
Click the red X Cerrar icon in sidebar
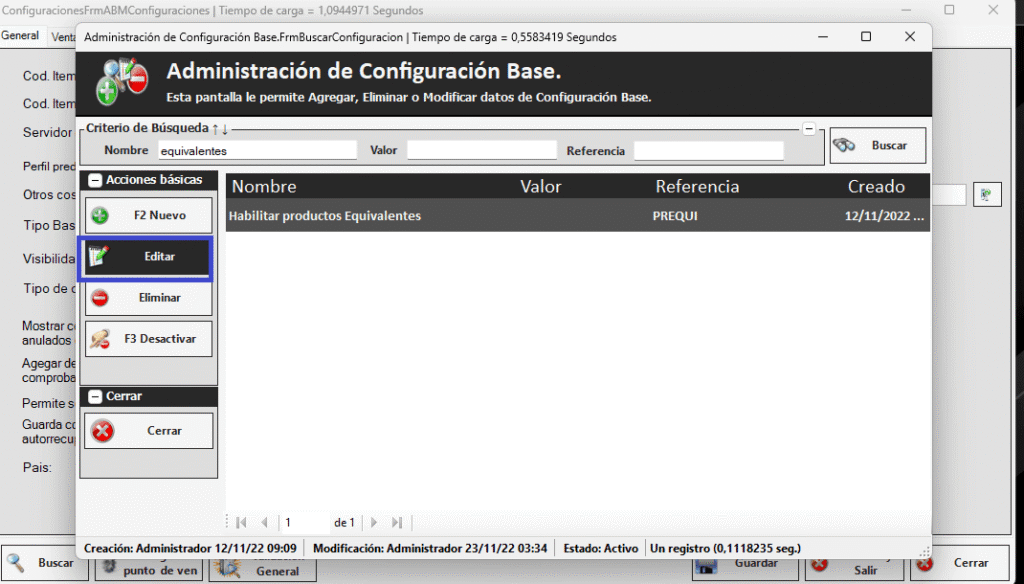(x=102, y=431)
